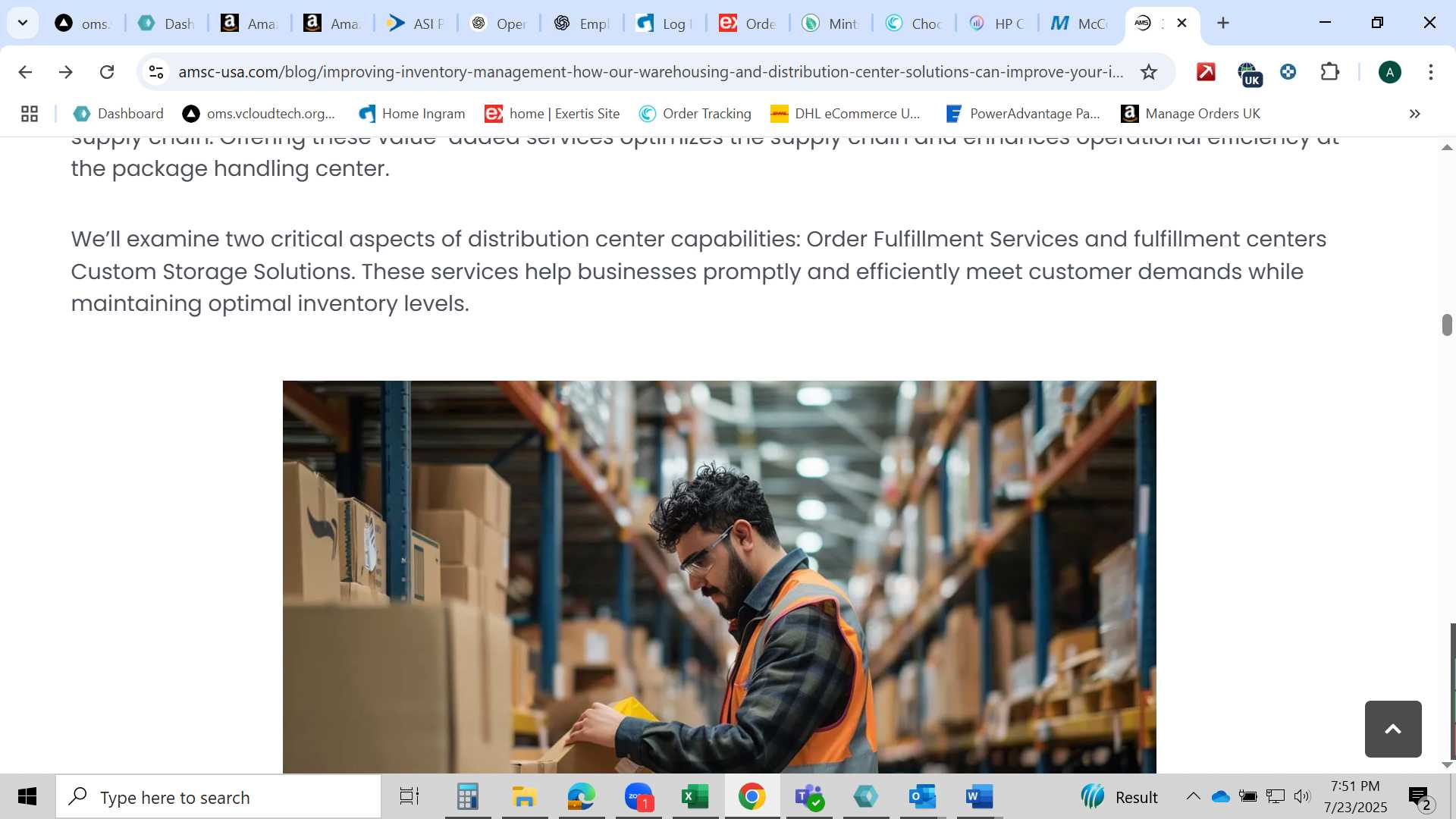The width and height of the screenshot is (1456, 819).
Task: Click the back-to-top arrow button
Action: 1393,729
